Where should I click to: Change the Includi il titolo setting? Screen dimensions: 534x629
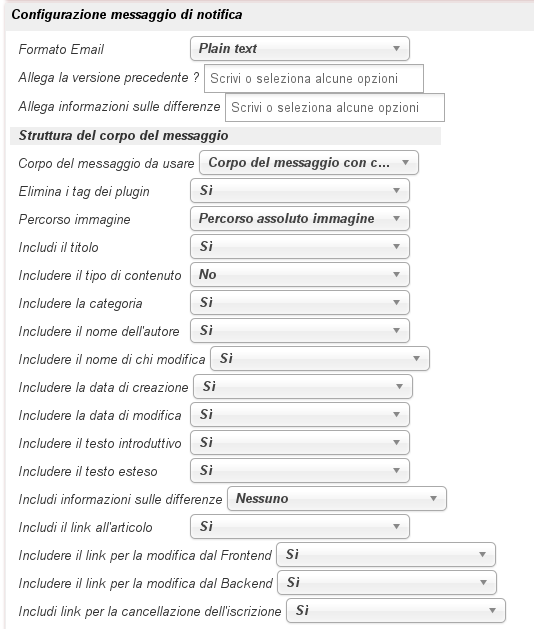pos(300,246)
